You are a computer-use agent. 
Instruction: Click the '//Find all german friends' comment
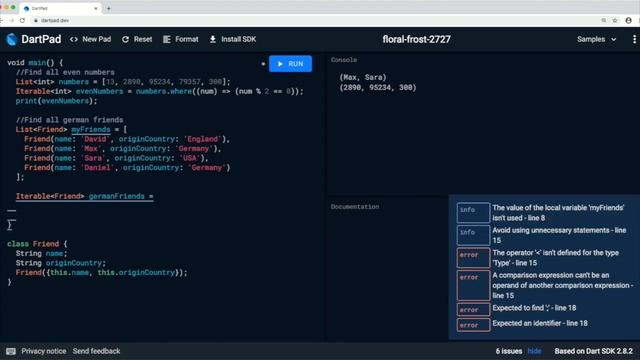point(69,120)
